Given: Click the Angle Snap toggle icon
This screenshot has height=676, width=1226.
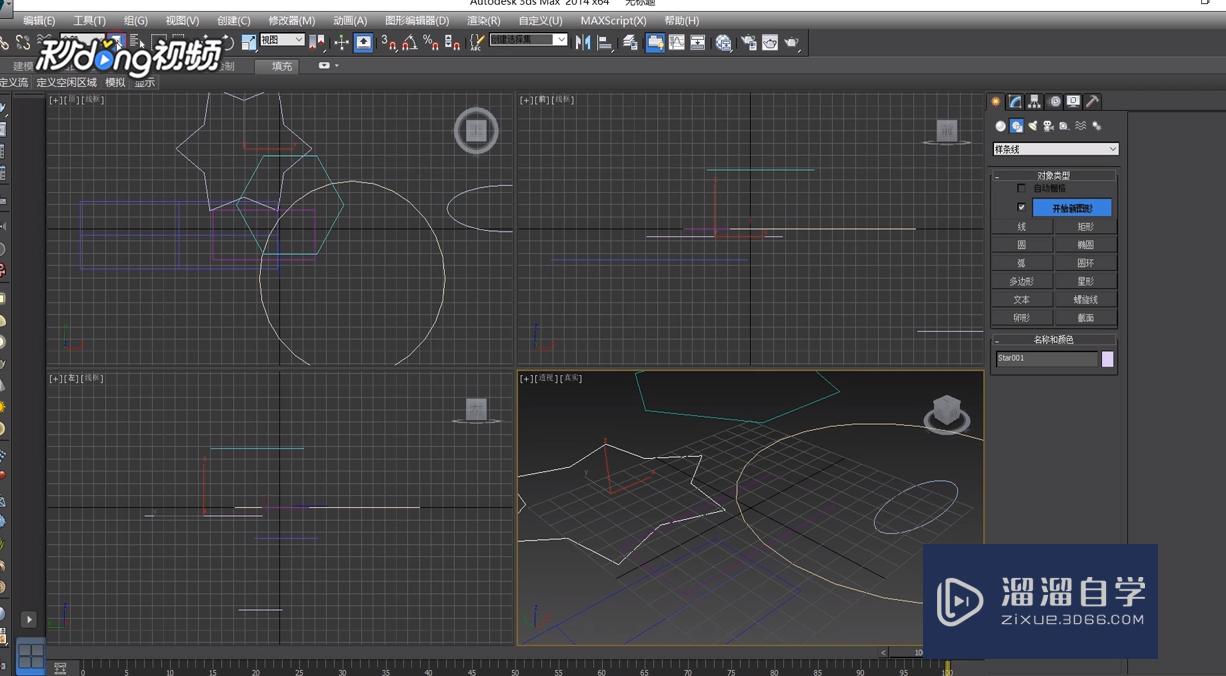Looking at the screenshot, I should [409, 42].
